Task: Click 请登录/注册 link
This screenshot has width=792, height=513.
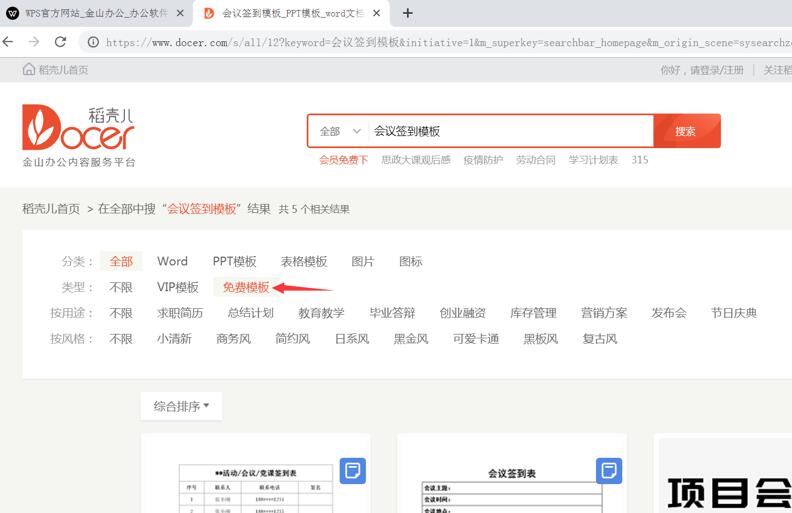Action: 717,70
